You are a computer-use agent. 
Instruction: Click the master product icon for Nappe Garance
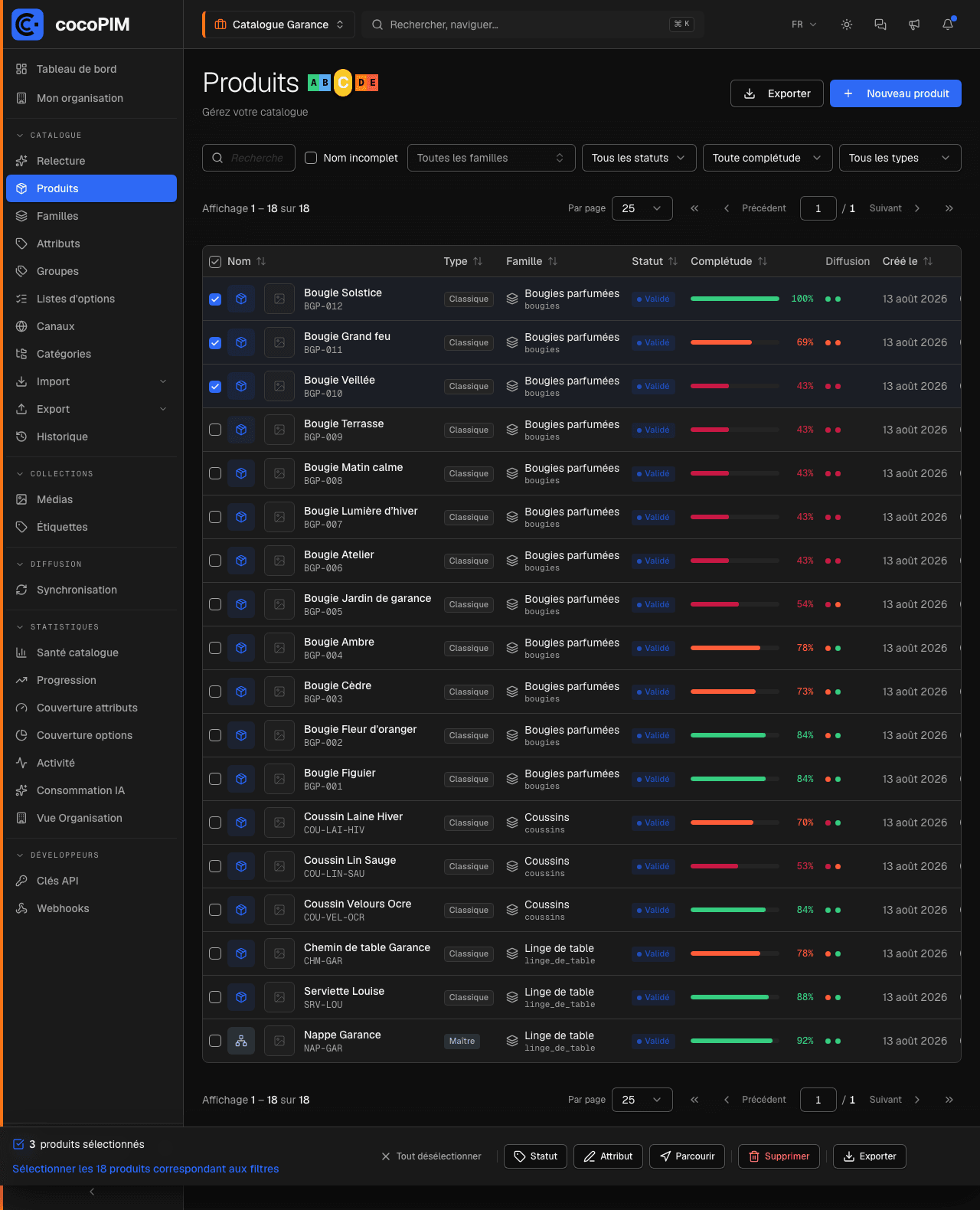click(x=241, y=1041)
